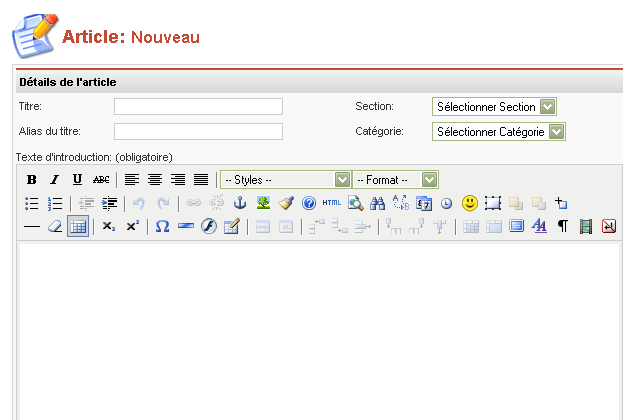Toggle italic text formatting

pyautogui.click(x=55, y=180)
